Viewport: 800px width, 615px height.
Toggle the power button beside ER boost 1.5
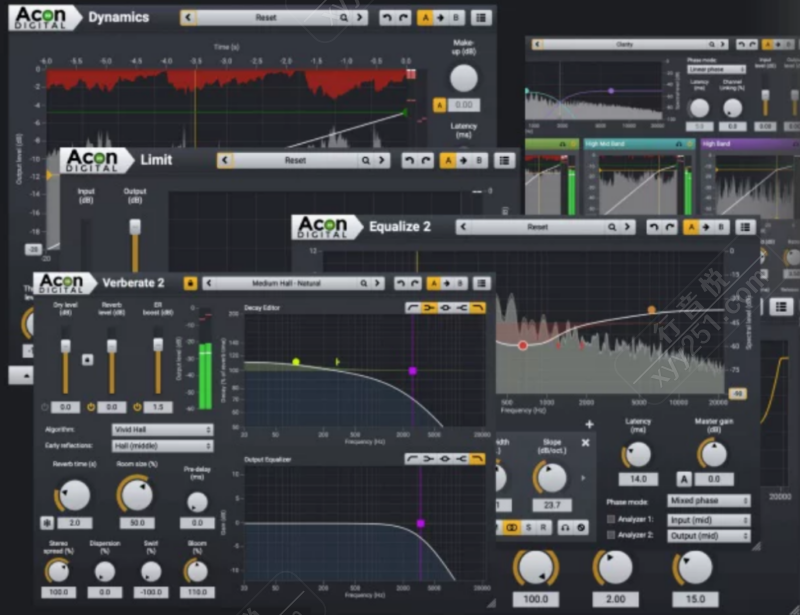(x=137, y=407)
